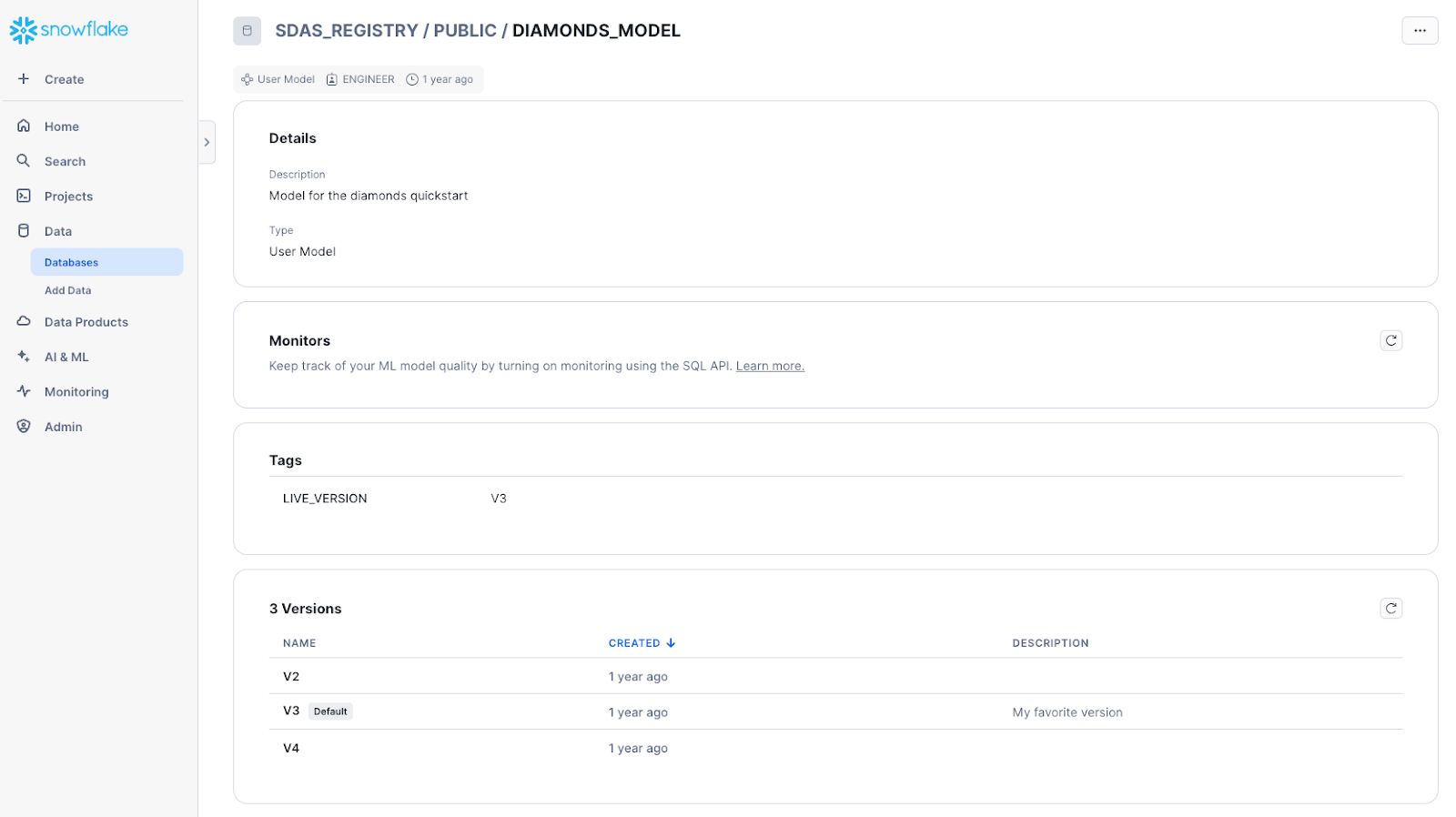Open version V2 row

[x=835, y=676]
